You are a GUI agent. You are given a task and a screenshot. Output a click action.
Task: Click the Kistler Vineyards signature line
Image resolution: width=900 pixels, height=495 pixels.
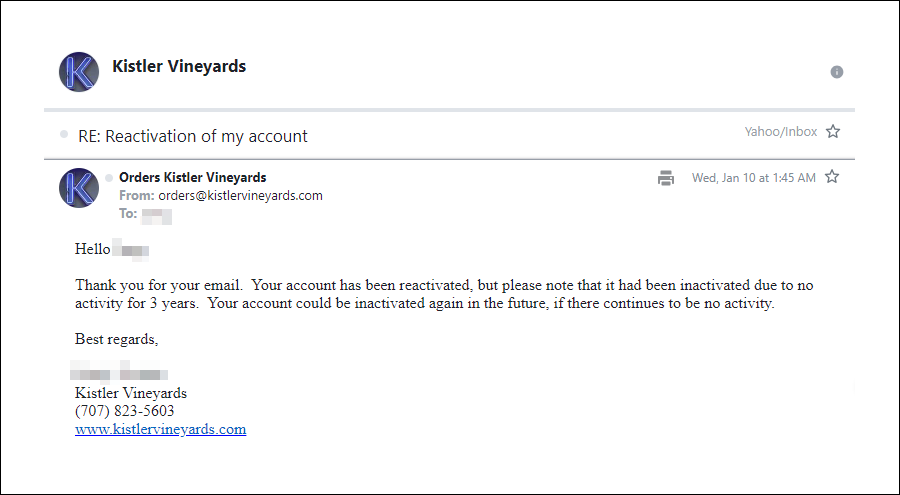(x=131, y=393)
